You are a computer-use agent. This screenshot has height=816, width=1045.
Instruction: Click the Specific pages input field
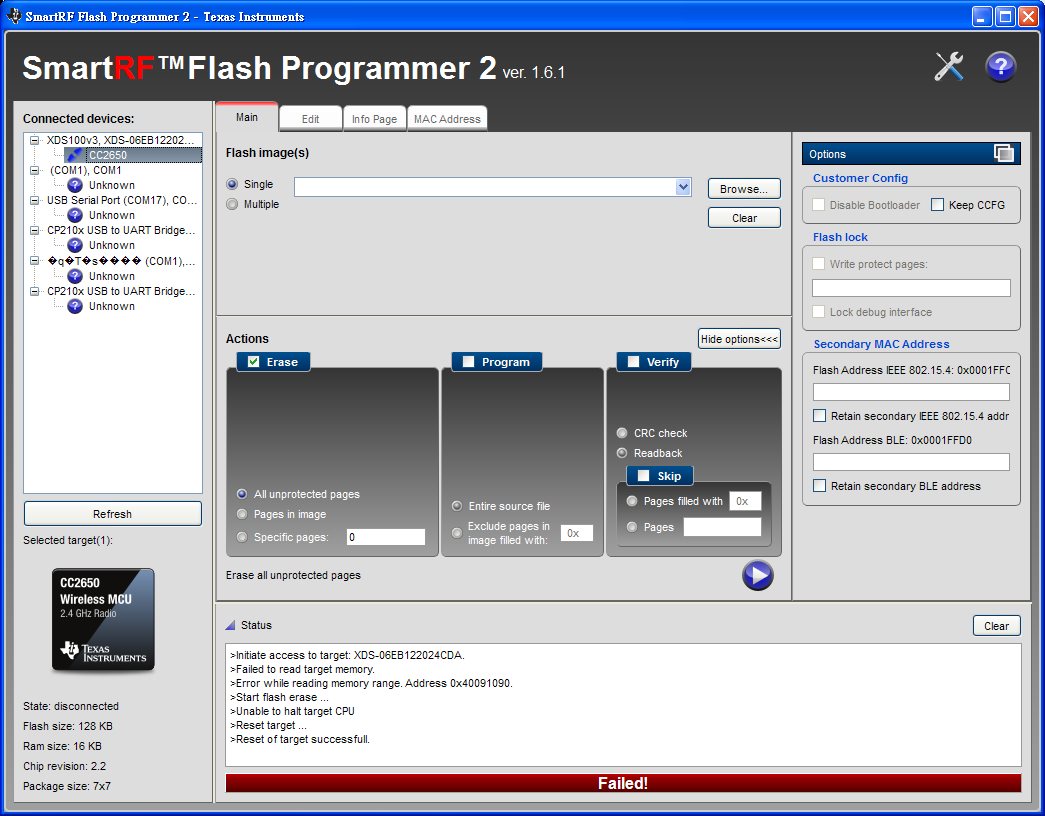point(385,537)
